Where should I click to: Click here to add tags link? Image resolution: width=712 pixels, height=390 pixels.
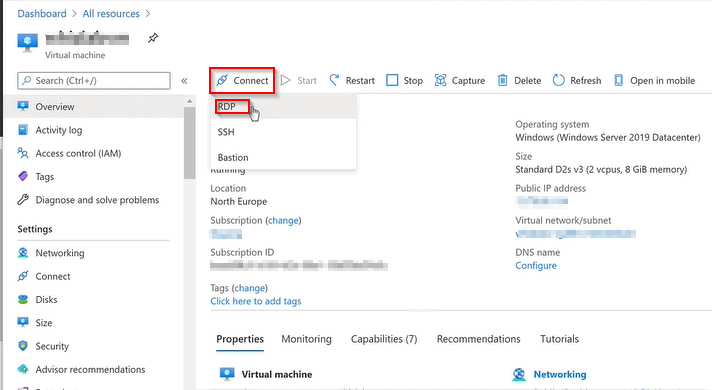point(256,301)
